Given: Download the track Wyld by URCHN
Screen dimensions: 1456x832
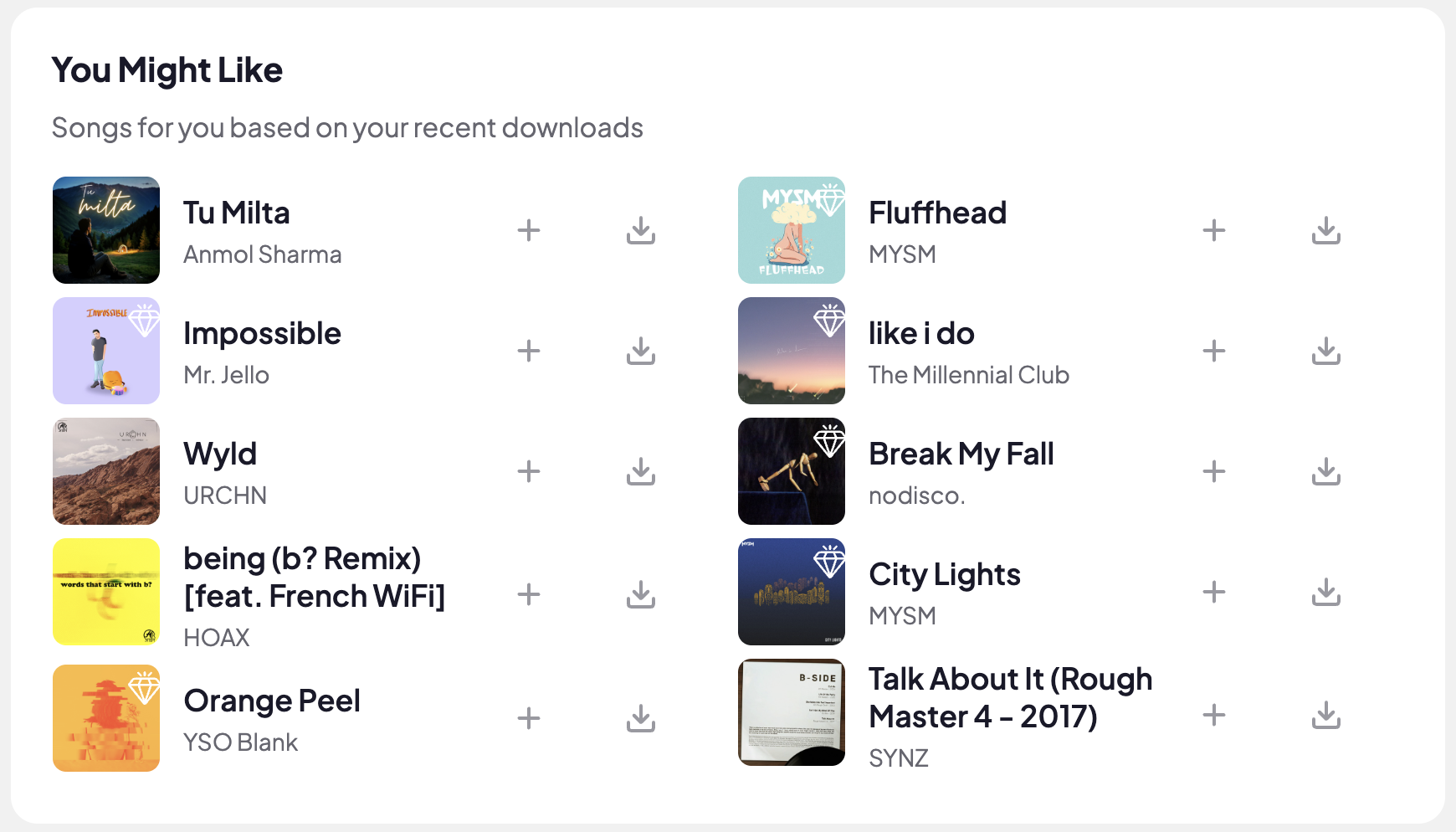Looking at the screenshot, I should pos(640,471).
